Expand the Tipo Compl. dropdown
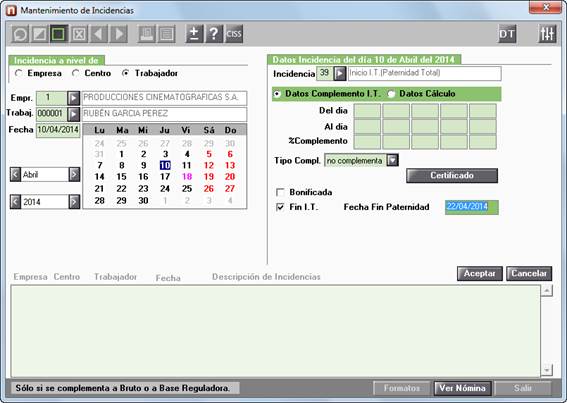 pyautogui.click(x=392, y=160)
